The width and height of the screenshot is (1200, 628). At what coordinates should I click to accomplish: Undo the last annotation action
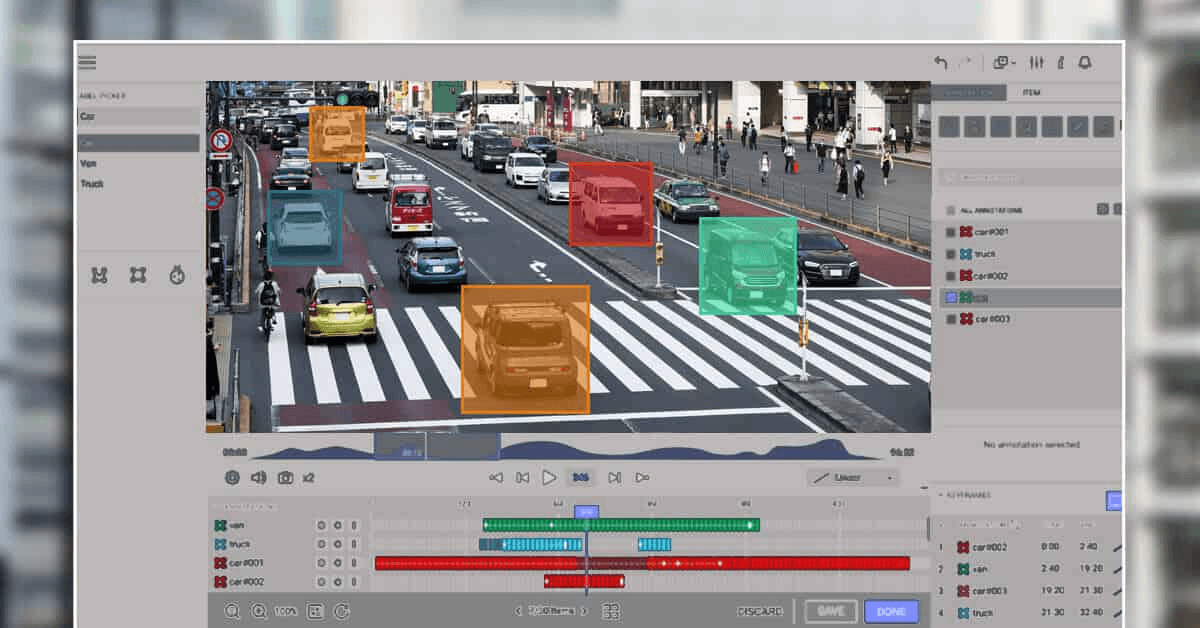tap(941, 62)
